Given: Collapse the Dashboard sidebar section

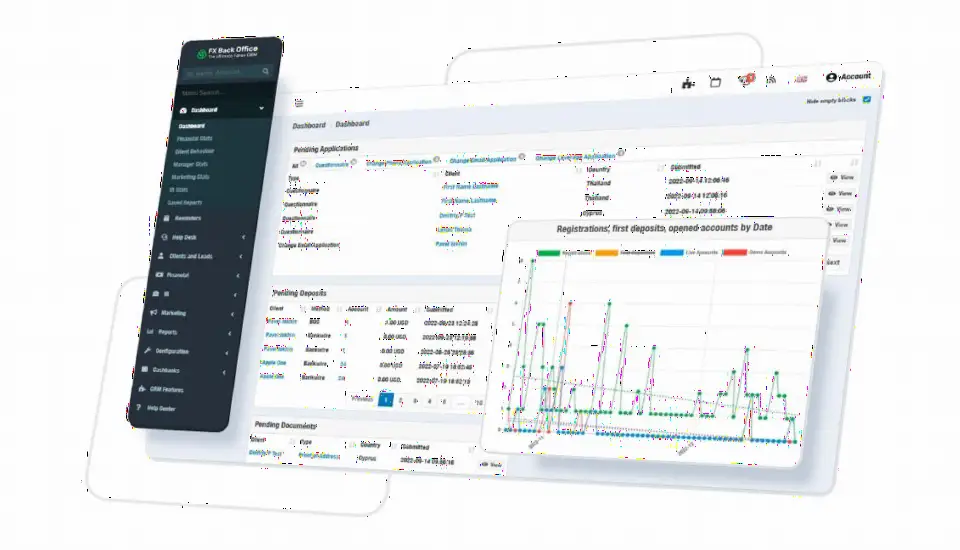Looking at the screenshot, I should [x=261, y=108].
